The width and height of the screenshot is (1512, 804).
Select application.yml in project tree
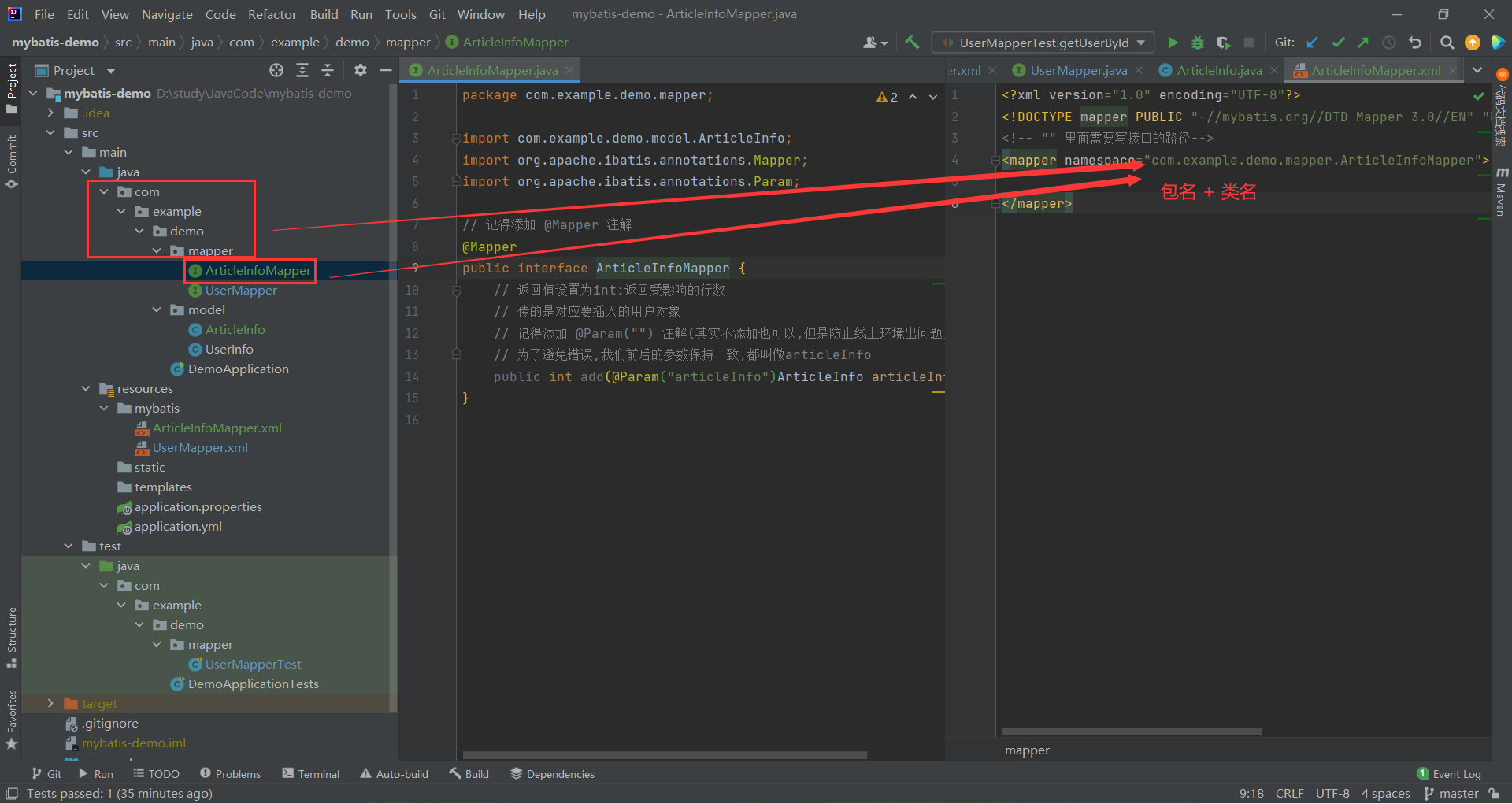coord(178,526)
